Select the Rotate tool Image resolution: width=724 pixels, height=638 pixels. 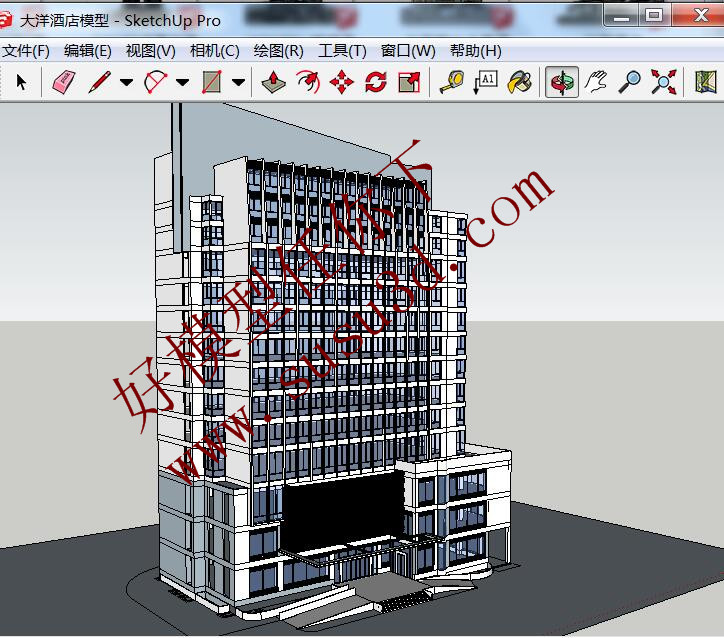375,82
